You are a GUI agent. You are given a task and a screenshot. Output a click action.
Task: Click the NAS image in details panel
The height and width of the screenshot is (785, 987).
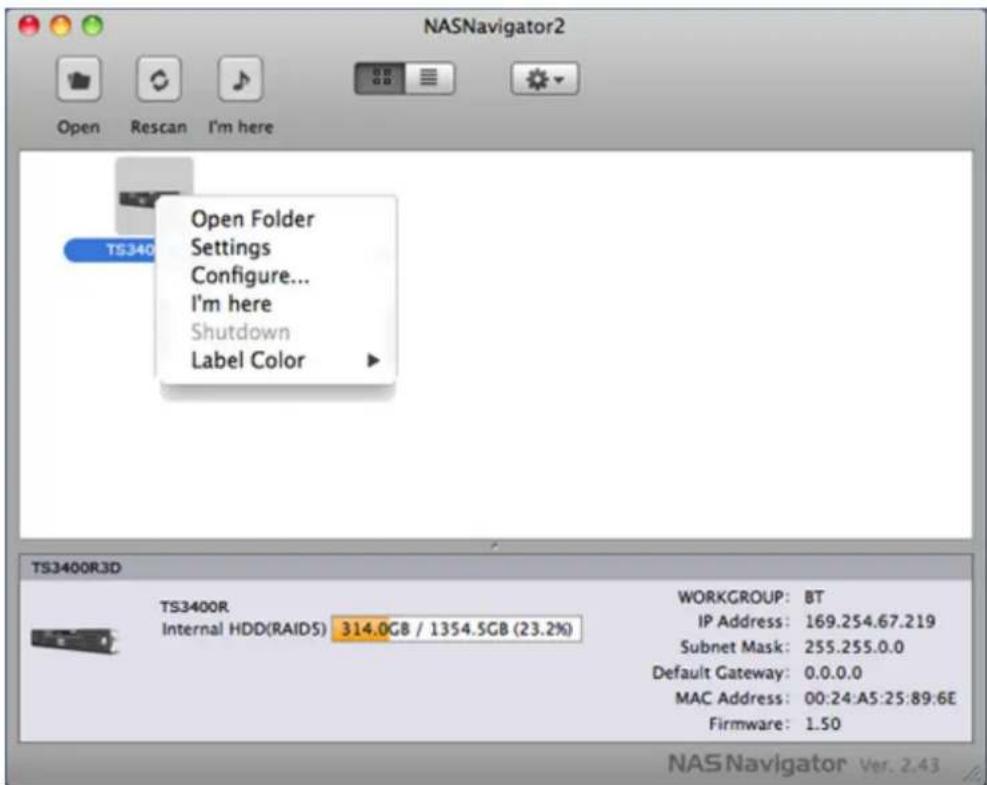pyautogui.click(x=75, y=640)
